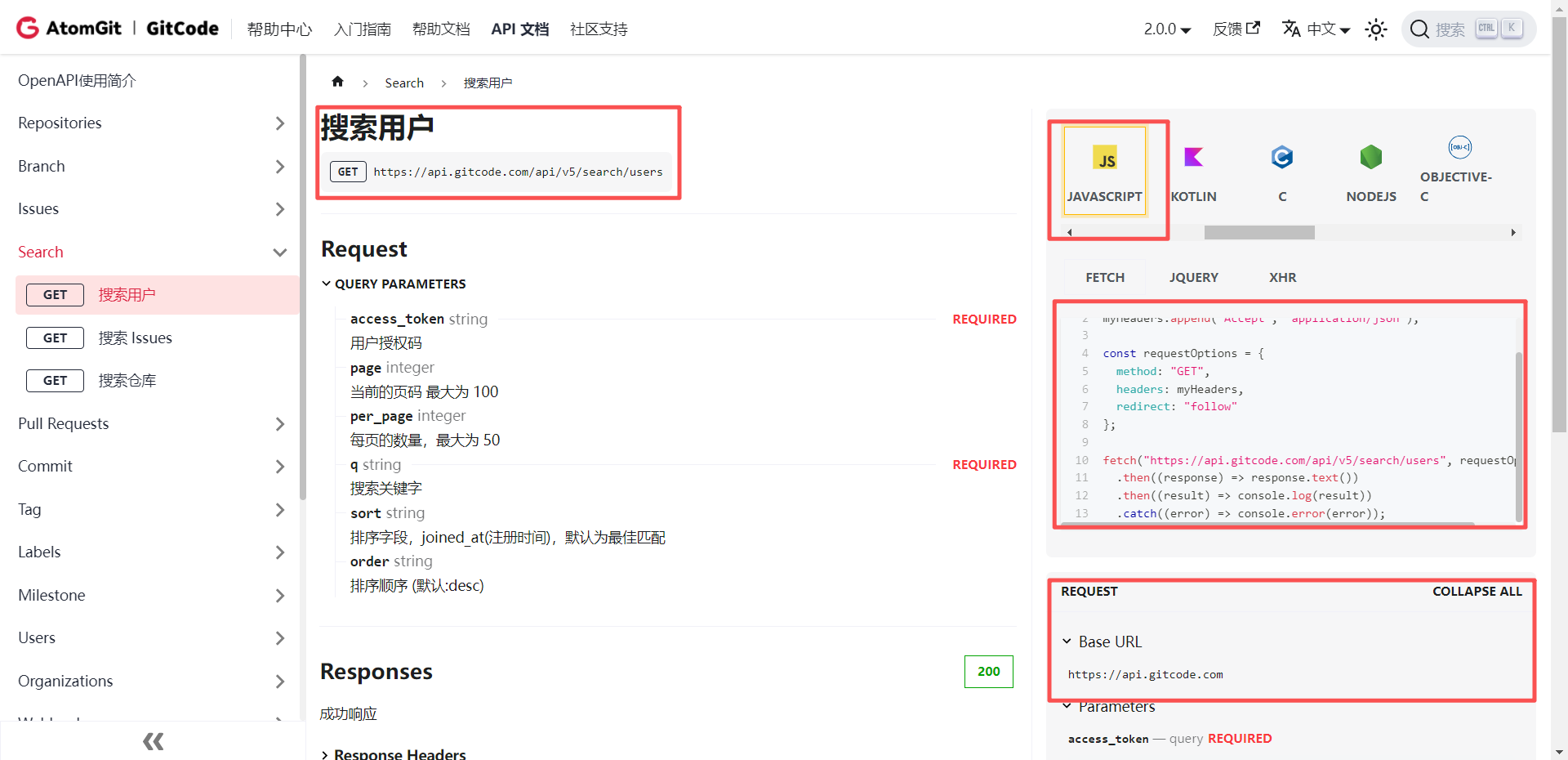The height and width of the screenshot is (760, 1568).
Task: Click the language list horizontal scrollbar
Action: pyautogui.click(x=1259, y=233)
